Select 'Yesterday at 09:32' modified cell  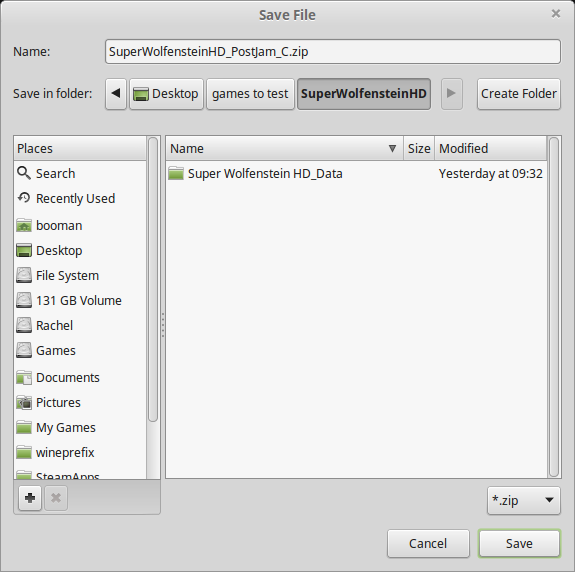click(x=491, y=173)
